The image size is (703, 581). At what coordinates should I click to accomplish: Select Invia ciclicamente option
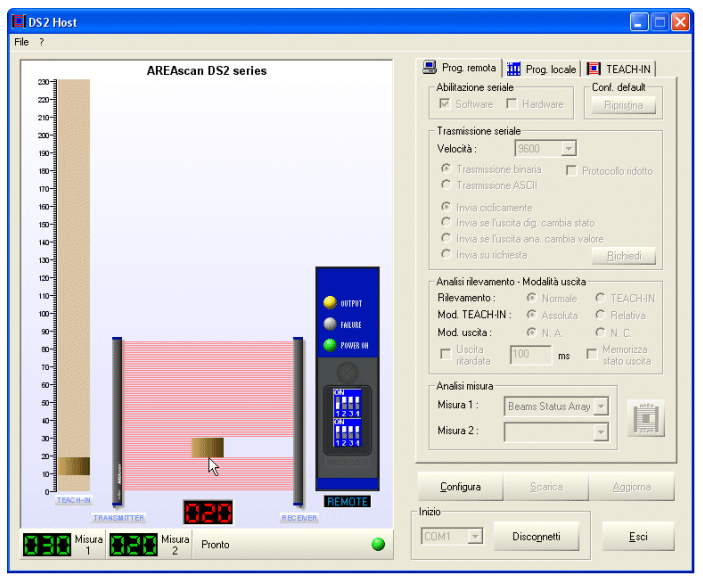click(446, 207)
